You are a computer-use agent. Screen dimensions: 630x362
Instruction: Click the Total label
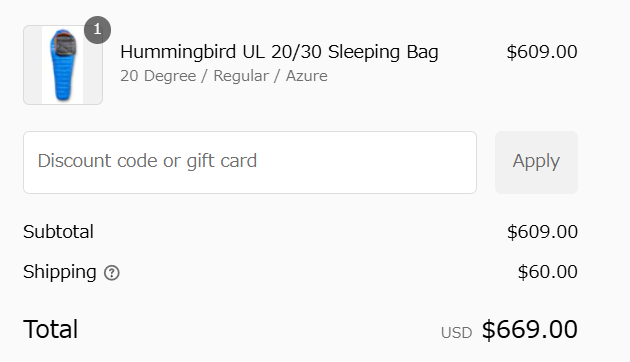51,329
